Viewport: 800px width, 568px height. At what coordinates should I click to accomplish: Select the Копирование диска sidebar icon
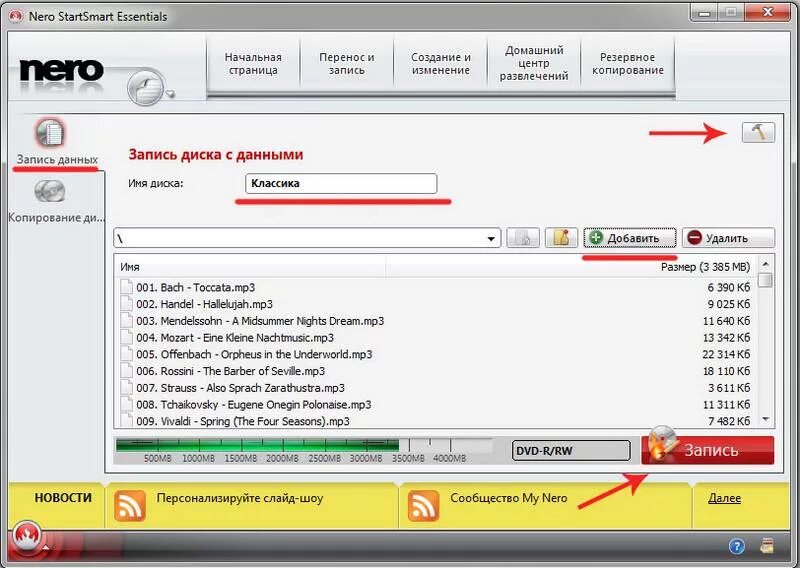point(49,191)
